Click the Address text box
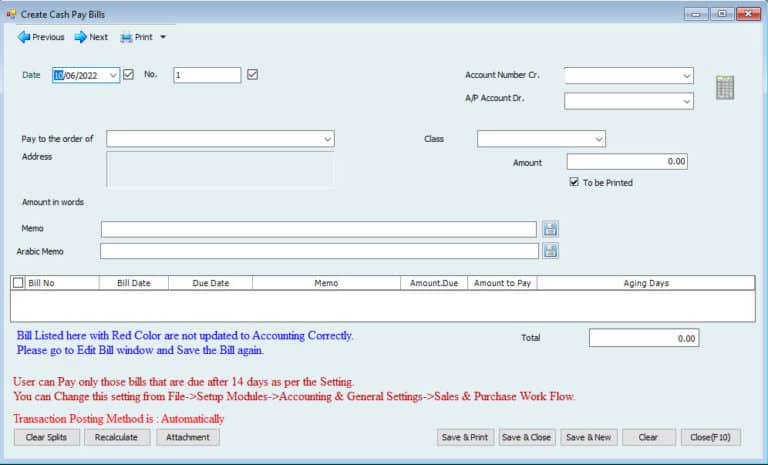 (220, 170)
